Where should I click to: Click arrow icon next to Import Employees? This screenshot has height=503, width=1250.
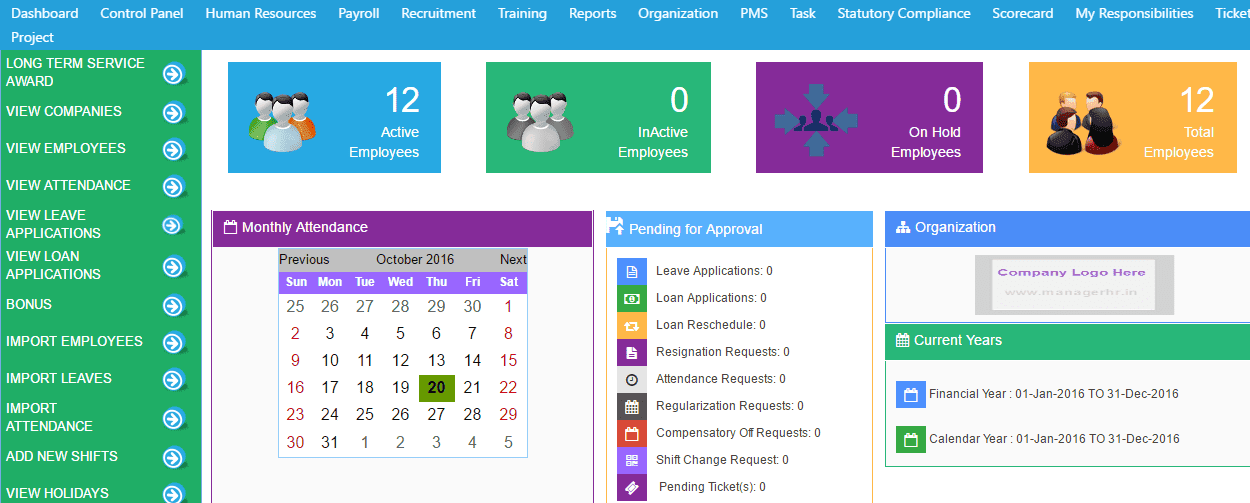174,343
